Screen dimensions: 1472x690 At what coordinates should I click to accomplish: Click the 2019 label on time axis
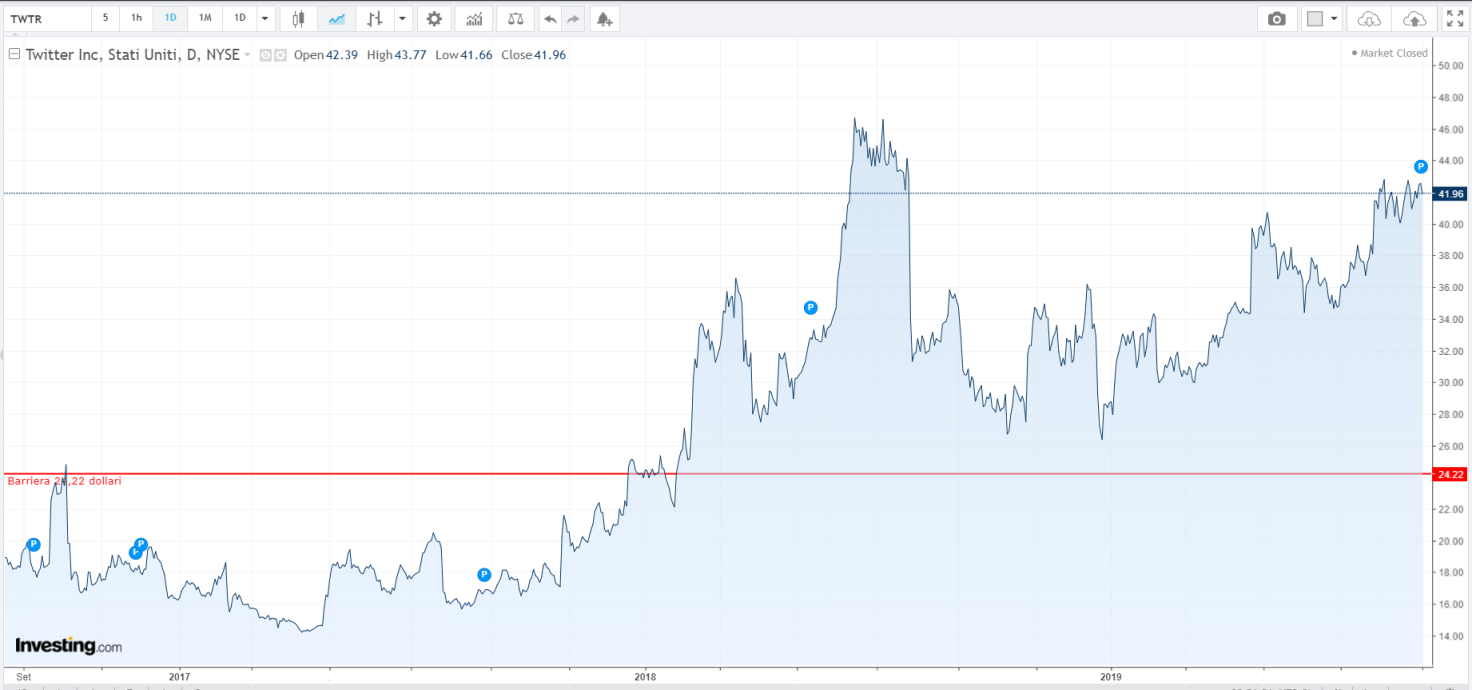[1109, 677]
